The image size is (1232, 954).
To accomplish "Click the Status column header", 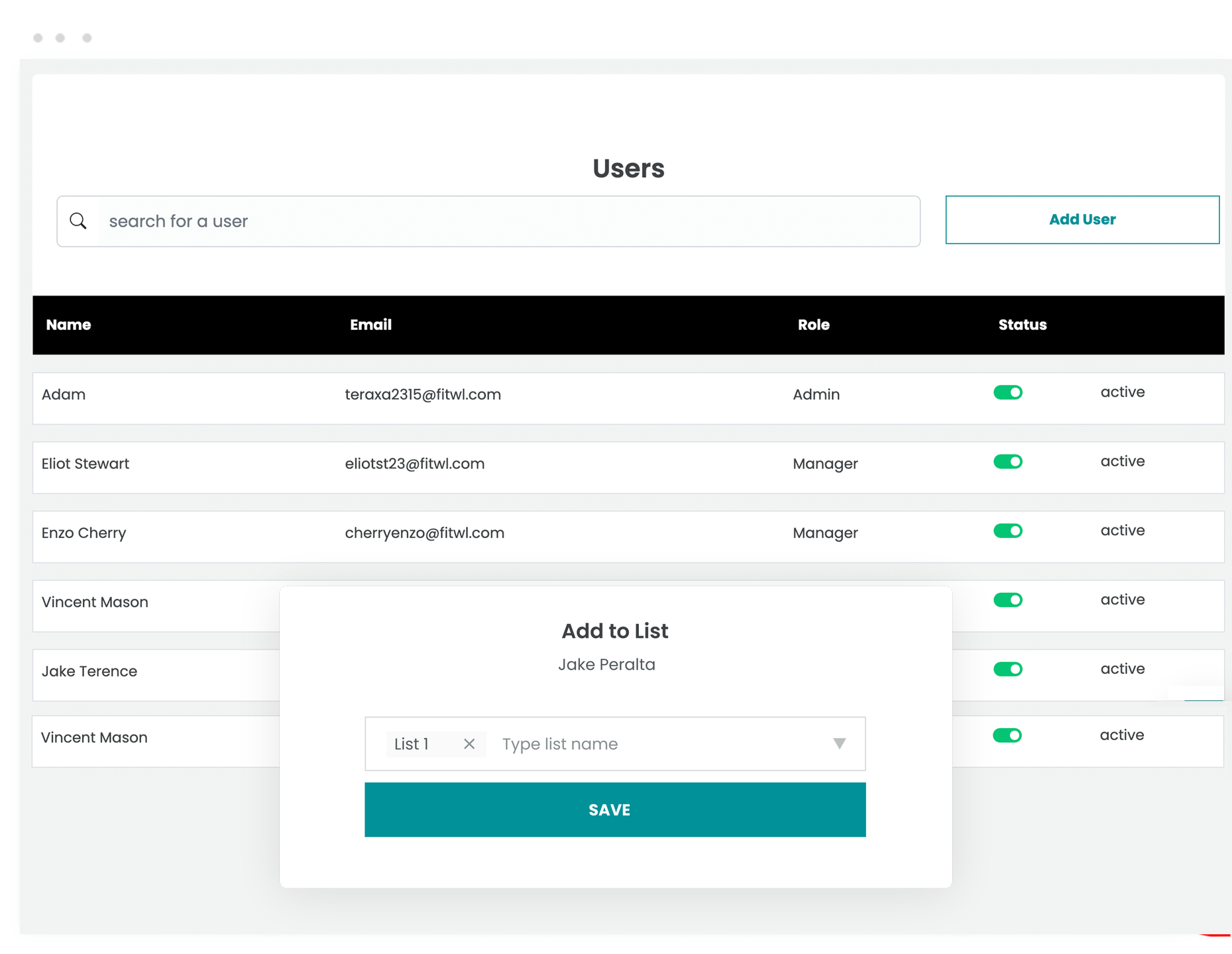I will (x=1022, y=325).
